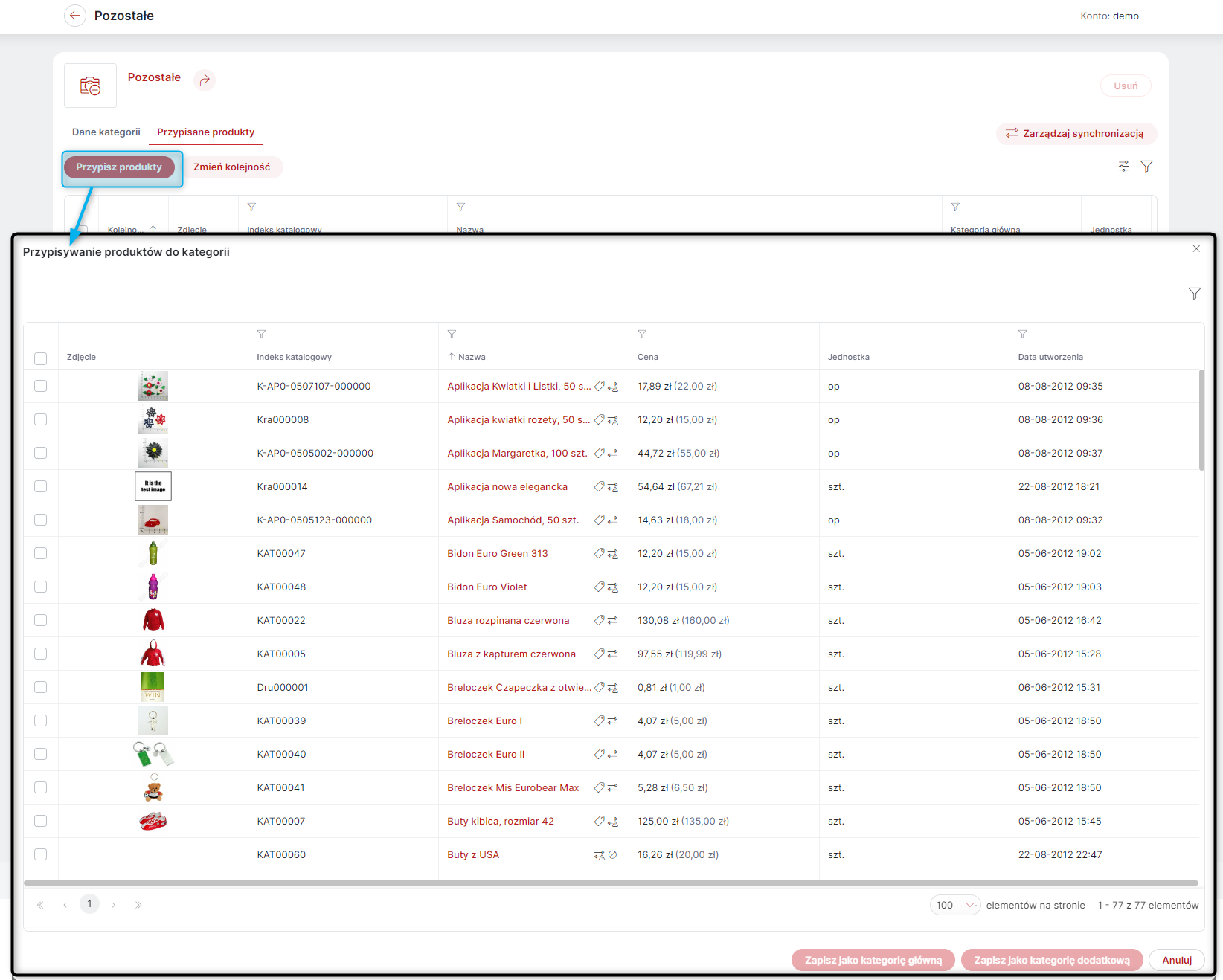
Task: Click the disabled circle icon for Buty z USA
Action: (x=613, y=855)
